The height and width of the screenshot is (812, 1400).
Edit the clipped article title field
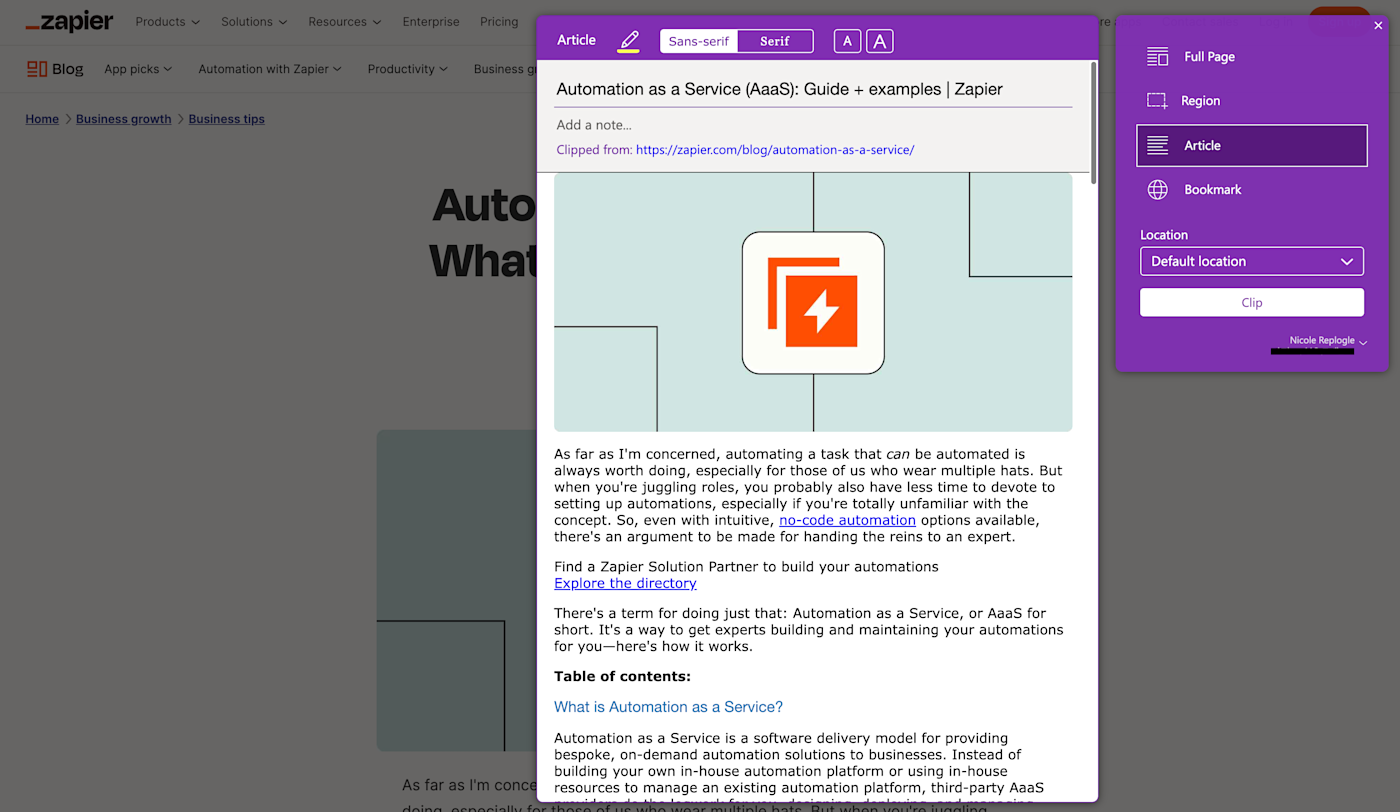pyautogui.click(x=813, y=89)
